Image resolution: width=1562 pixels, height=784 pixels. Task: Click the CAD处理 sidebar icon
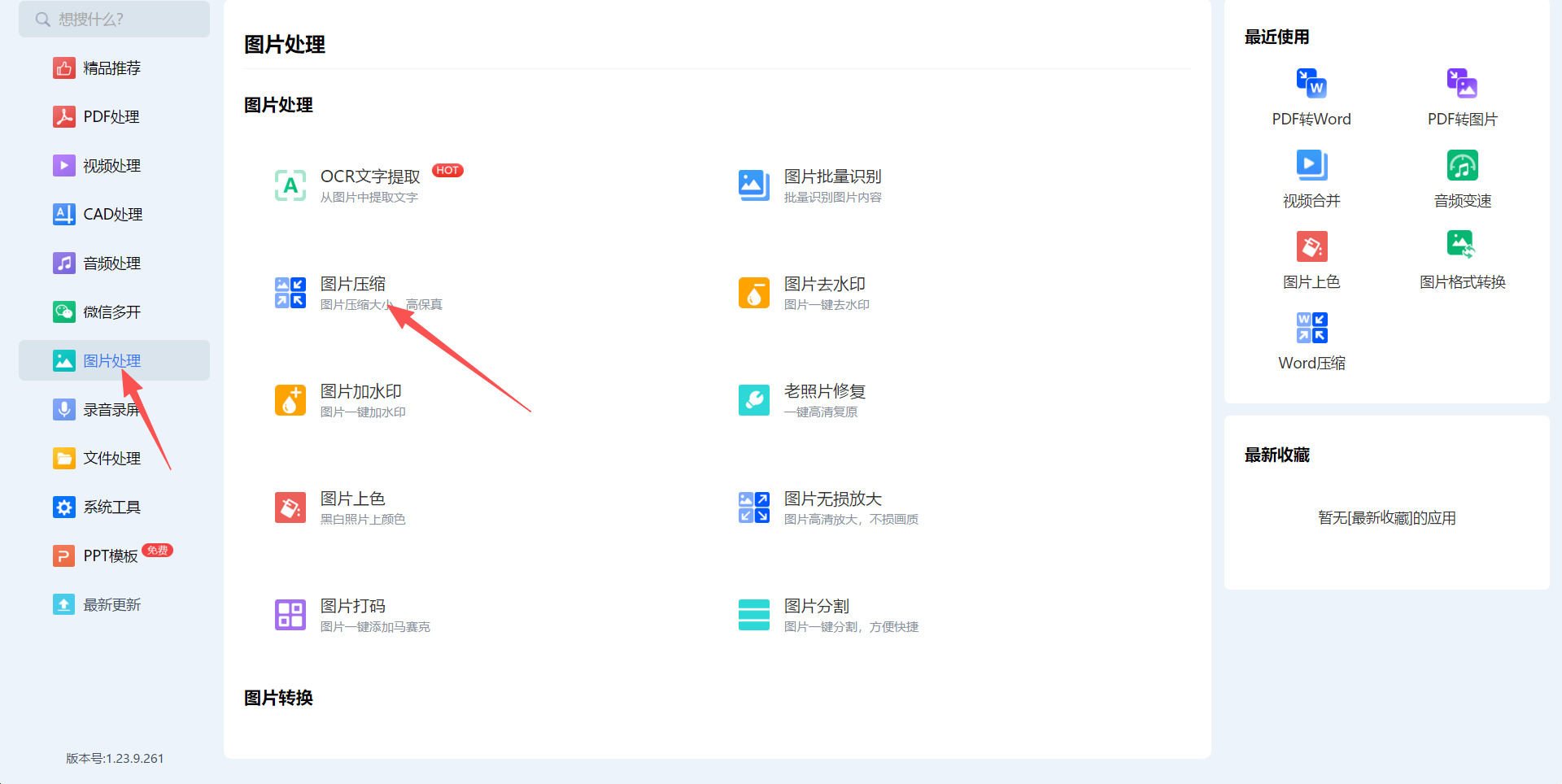(x=64, y=215)
